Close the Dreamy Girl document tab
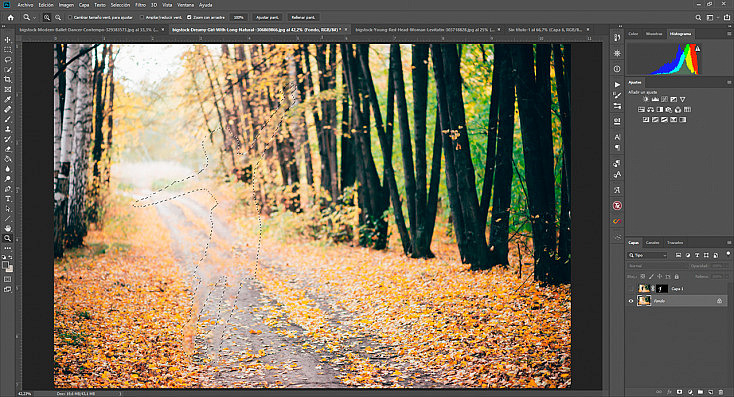 [x=346, y=29]
